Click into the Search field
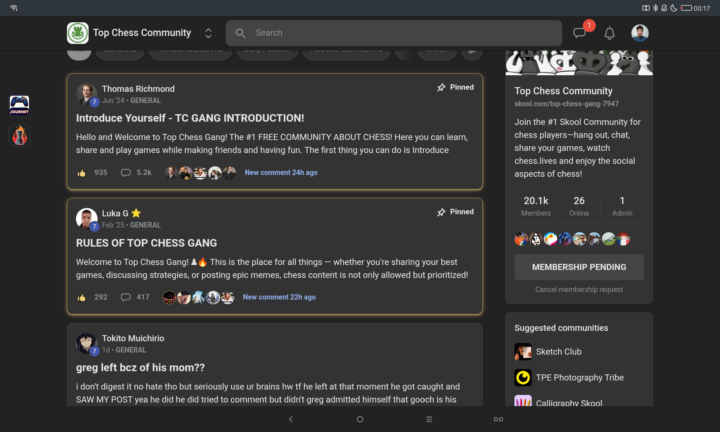720x432 pixels. (x=394, y=33)
